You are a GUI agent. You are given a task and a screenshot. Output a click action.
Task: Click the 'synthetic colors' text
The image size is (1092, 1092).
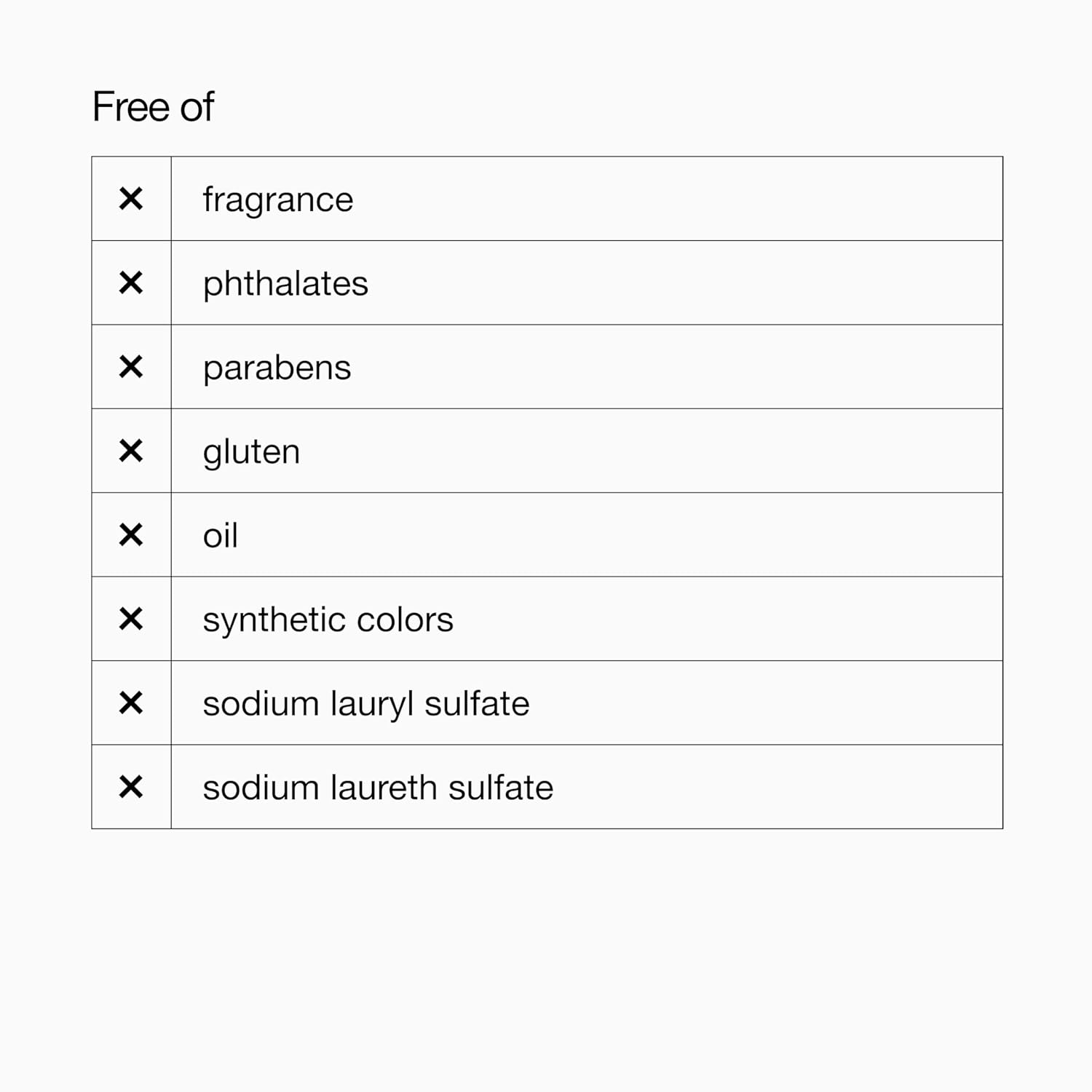tap(328, 620)
